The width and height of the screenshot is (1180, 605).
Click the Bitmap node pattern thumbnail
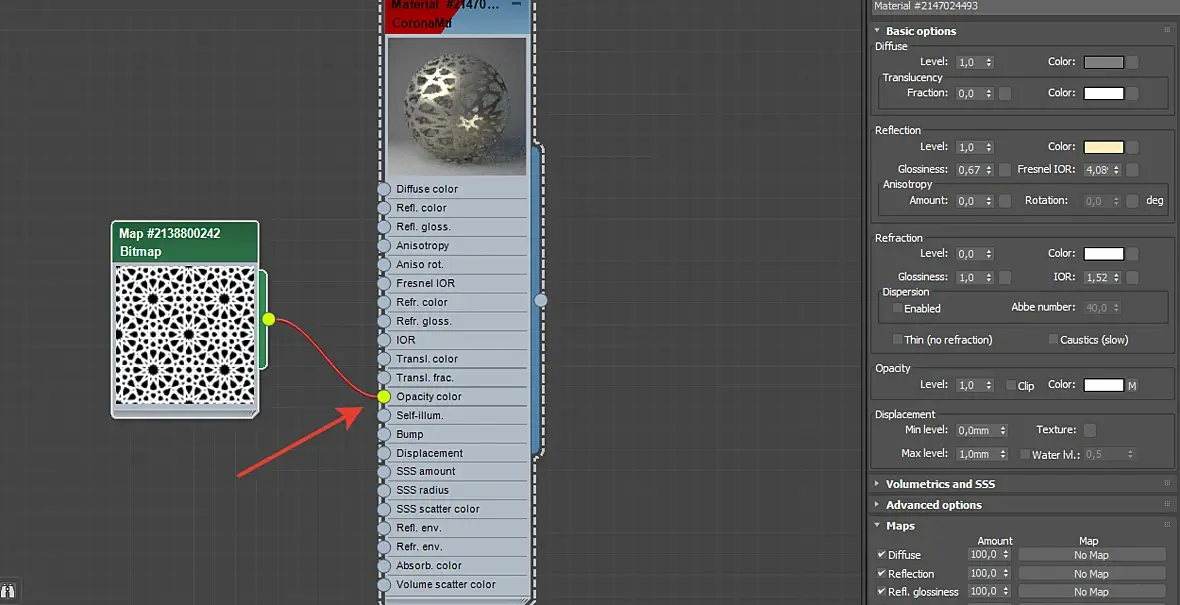pos(184,336)
